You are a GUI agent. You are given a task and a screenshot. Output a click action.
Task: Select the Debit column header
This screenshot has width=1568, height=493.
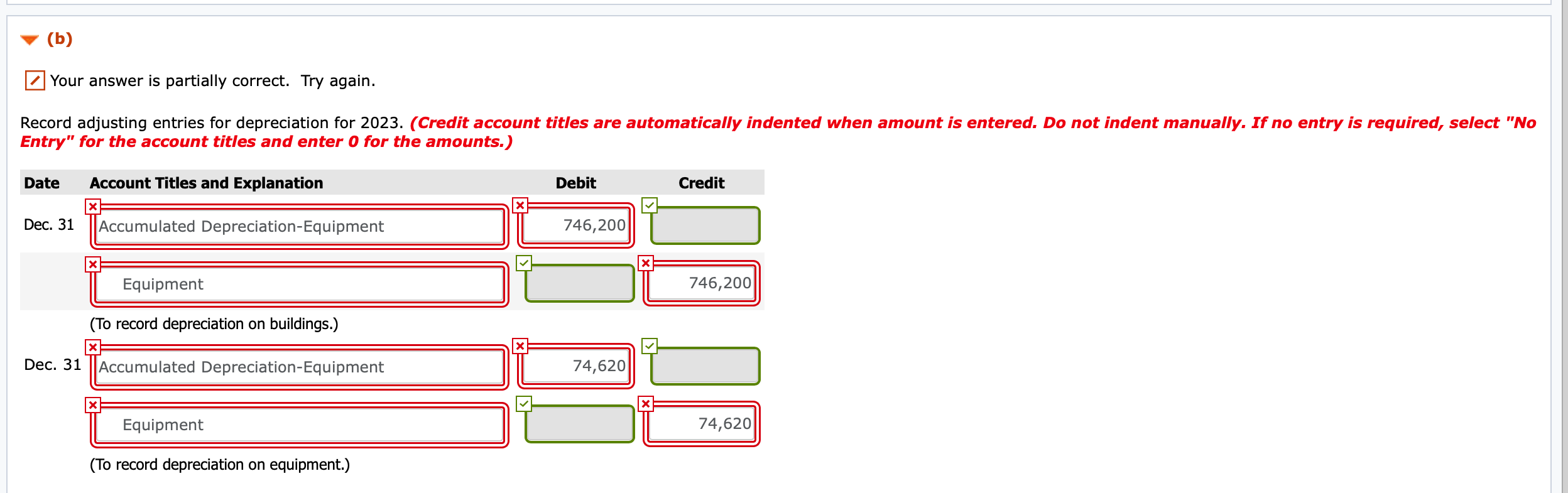point(575,183)
